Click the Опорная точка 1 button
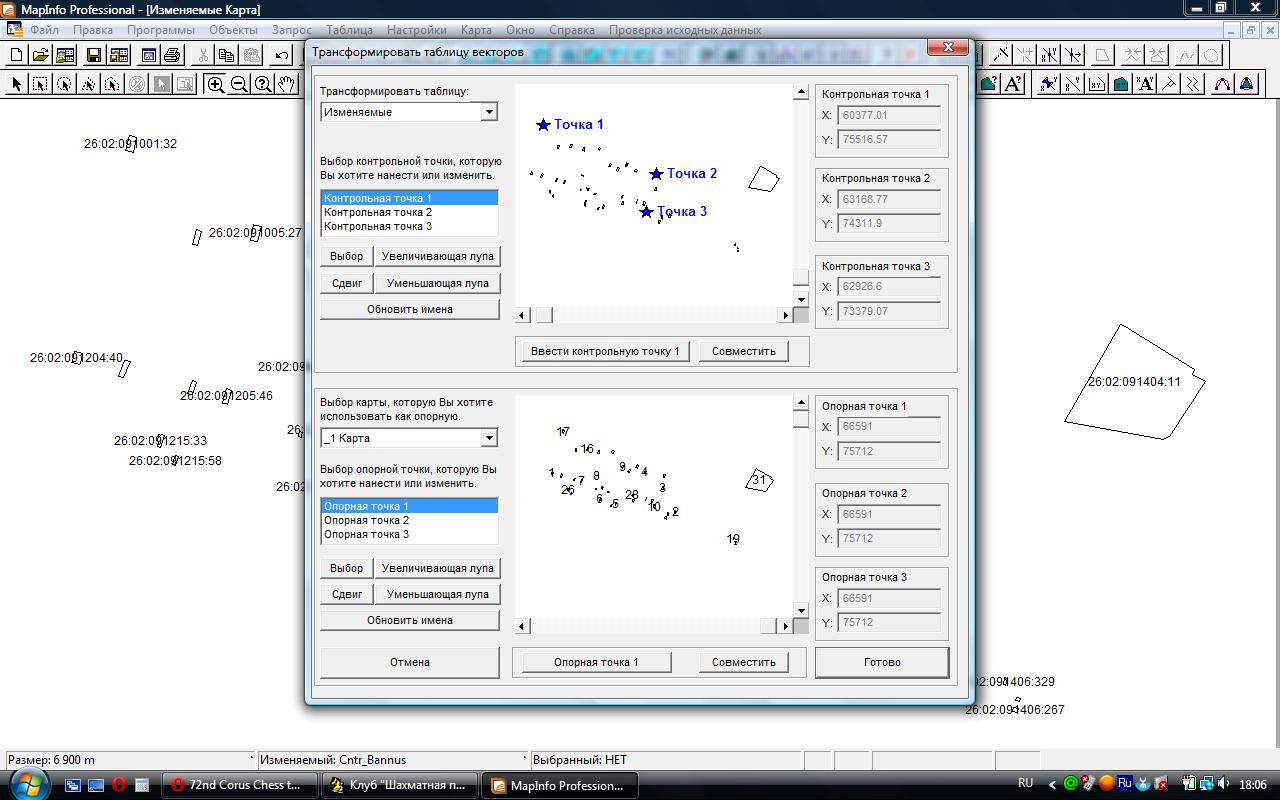This screenshot has width=1280, height=800. pos(596,662)
